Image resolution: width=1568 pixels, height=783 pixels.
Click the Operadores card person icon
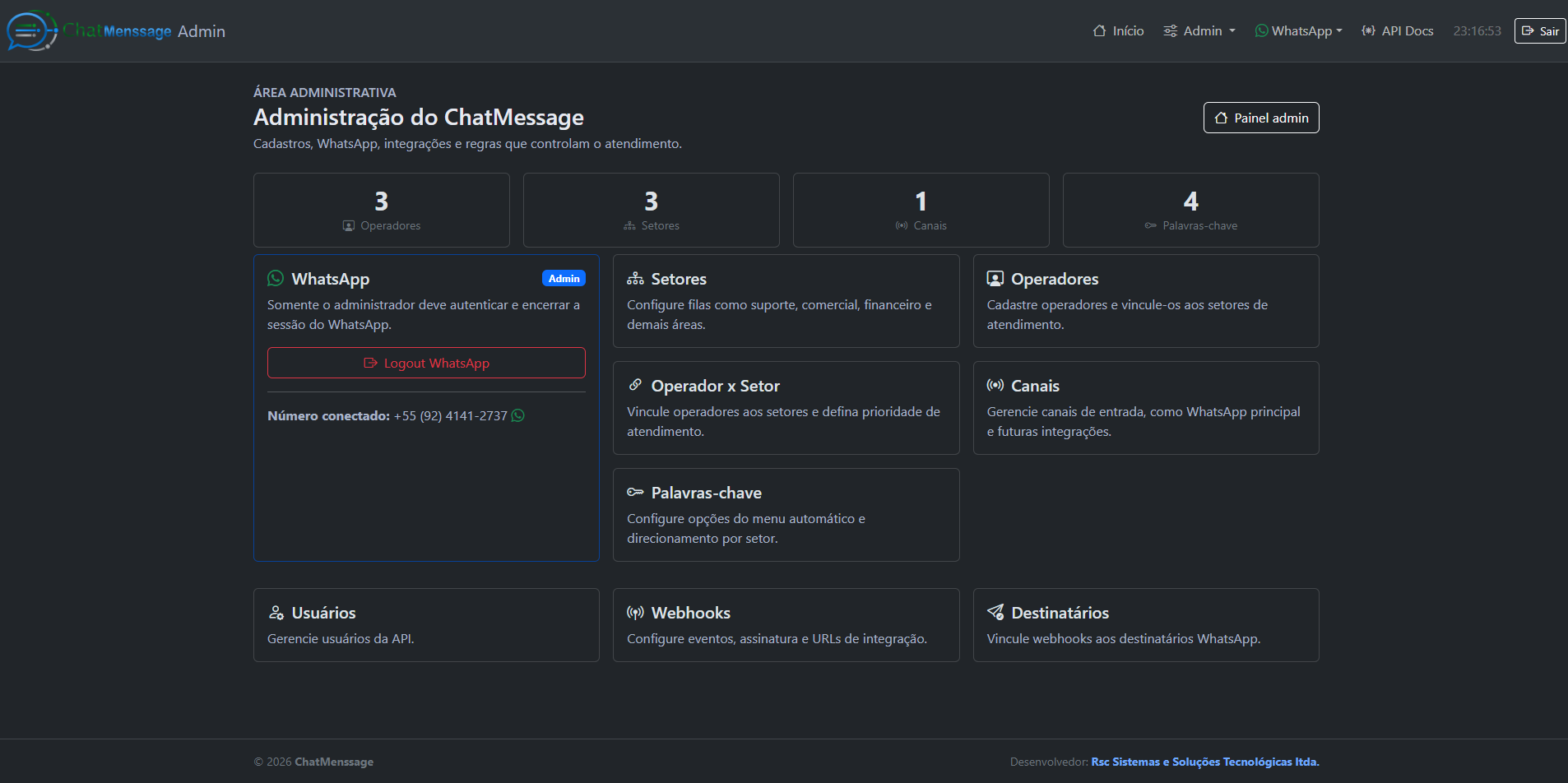pos(995,279)
